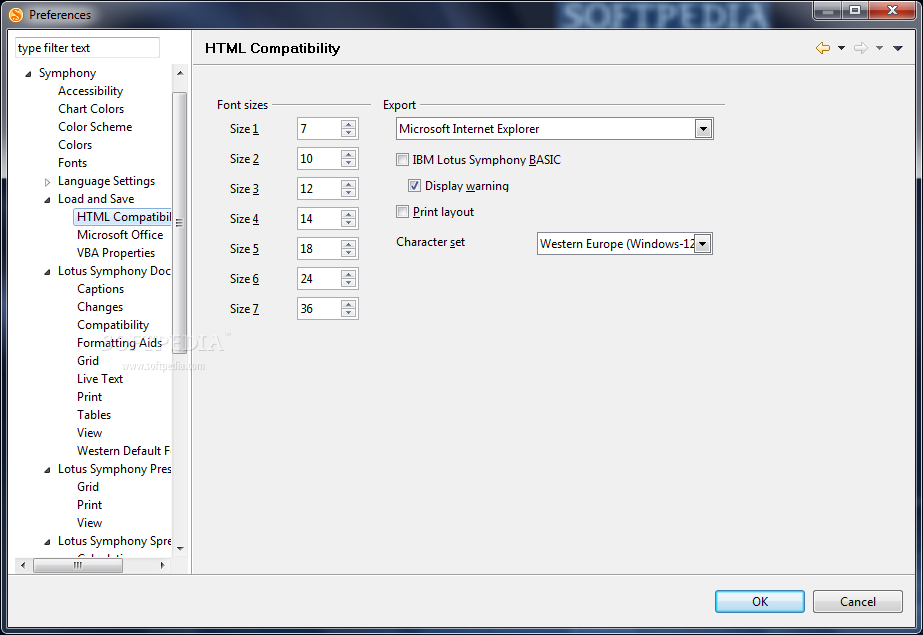Enable IBM Lotus Symphony BASIC checkbox
This screenshot has width=923, height=635.
[403, 159]
